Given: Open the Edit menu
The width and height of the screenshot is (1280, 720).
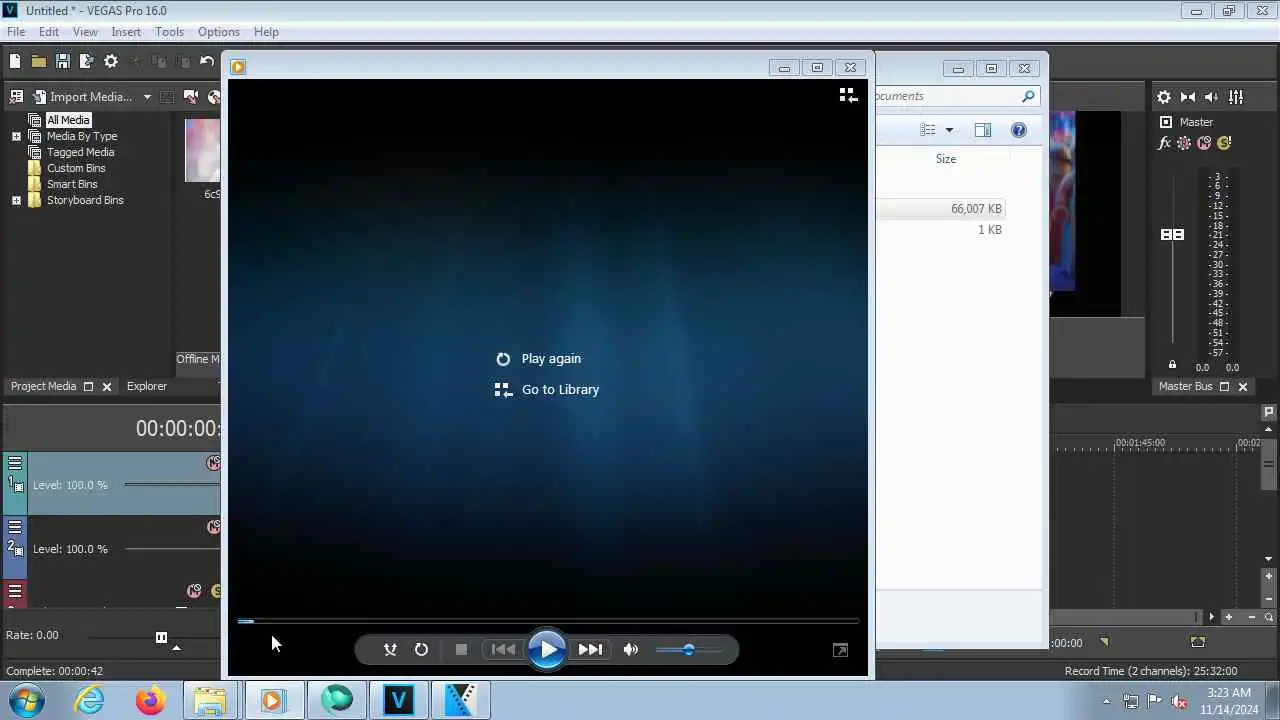Looking at the screenshot, I should pos(49,32).
